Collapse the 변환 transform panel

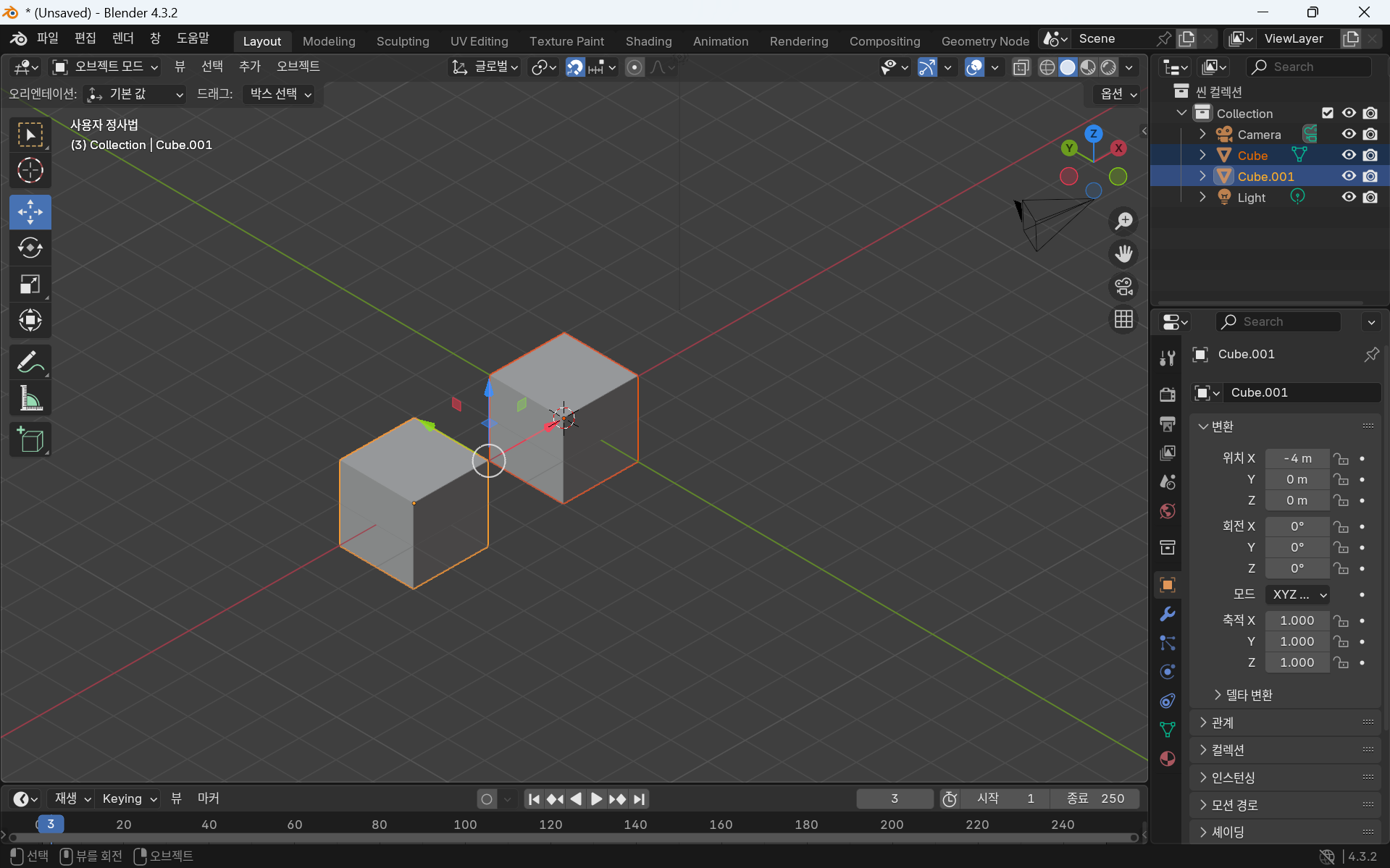pyautogui.click(x=1215, y=426)
